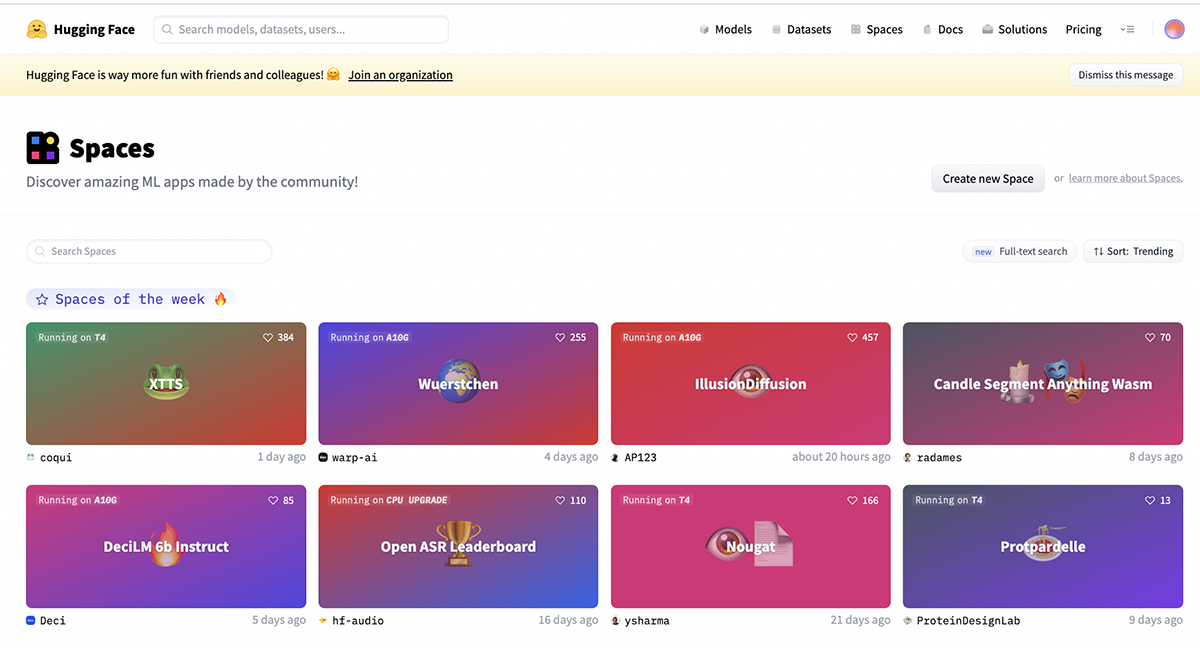Screen dimensions: 1200x648
Task: Click the coqui avatar icon
Action: coord(31,457)
